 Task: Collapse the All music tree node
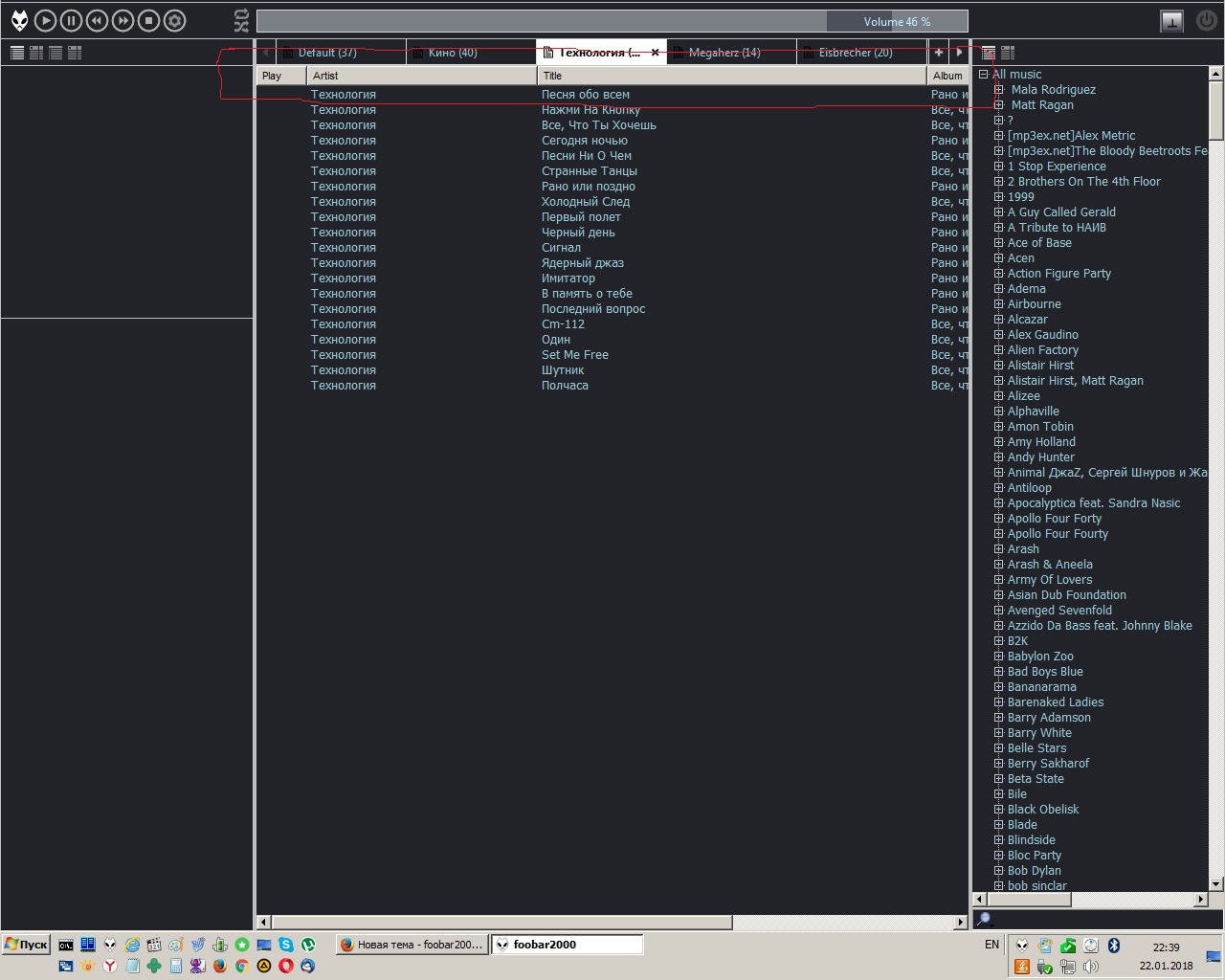[x=983, y=75]
